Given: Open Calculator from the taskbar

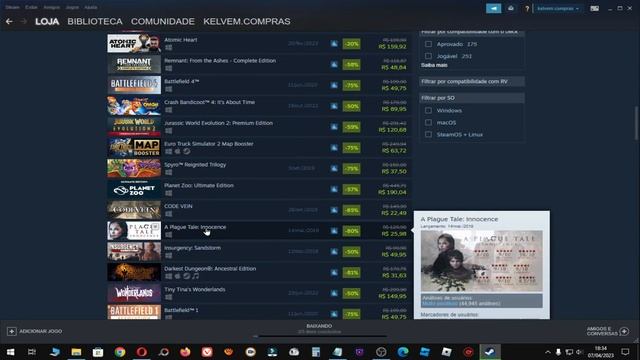Looking at the screenshot, I should [316, 352].
